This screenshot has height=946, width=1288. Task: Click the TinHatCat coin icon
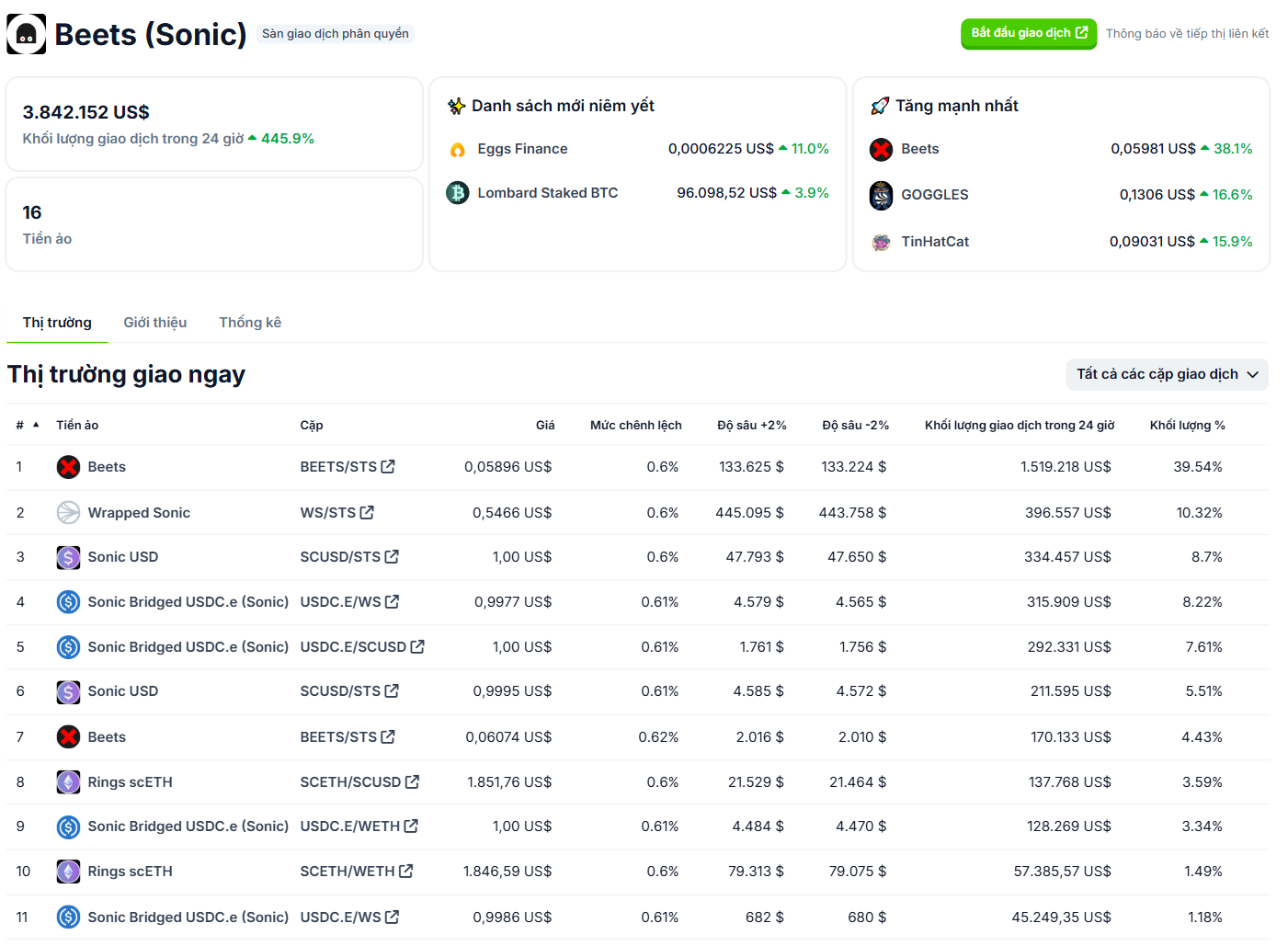coord(881,242)
